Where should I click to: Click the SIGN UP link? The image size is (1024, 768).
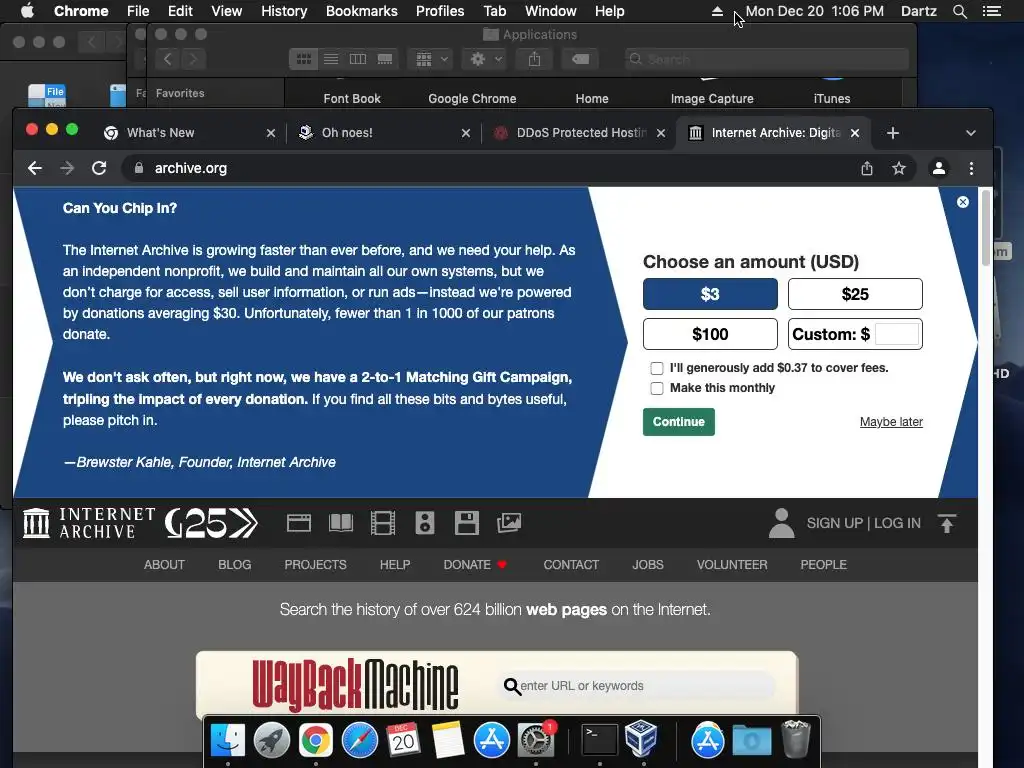835,523
